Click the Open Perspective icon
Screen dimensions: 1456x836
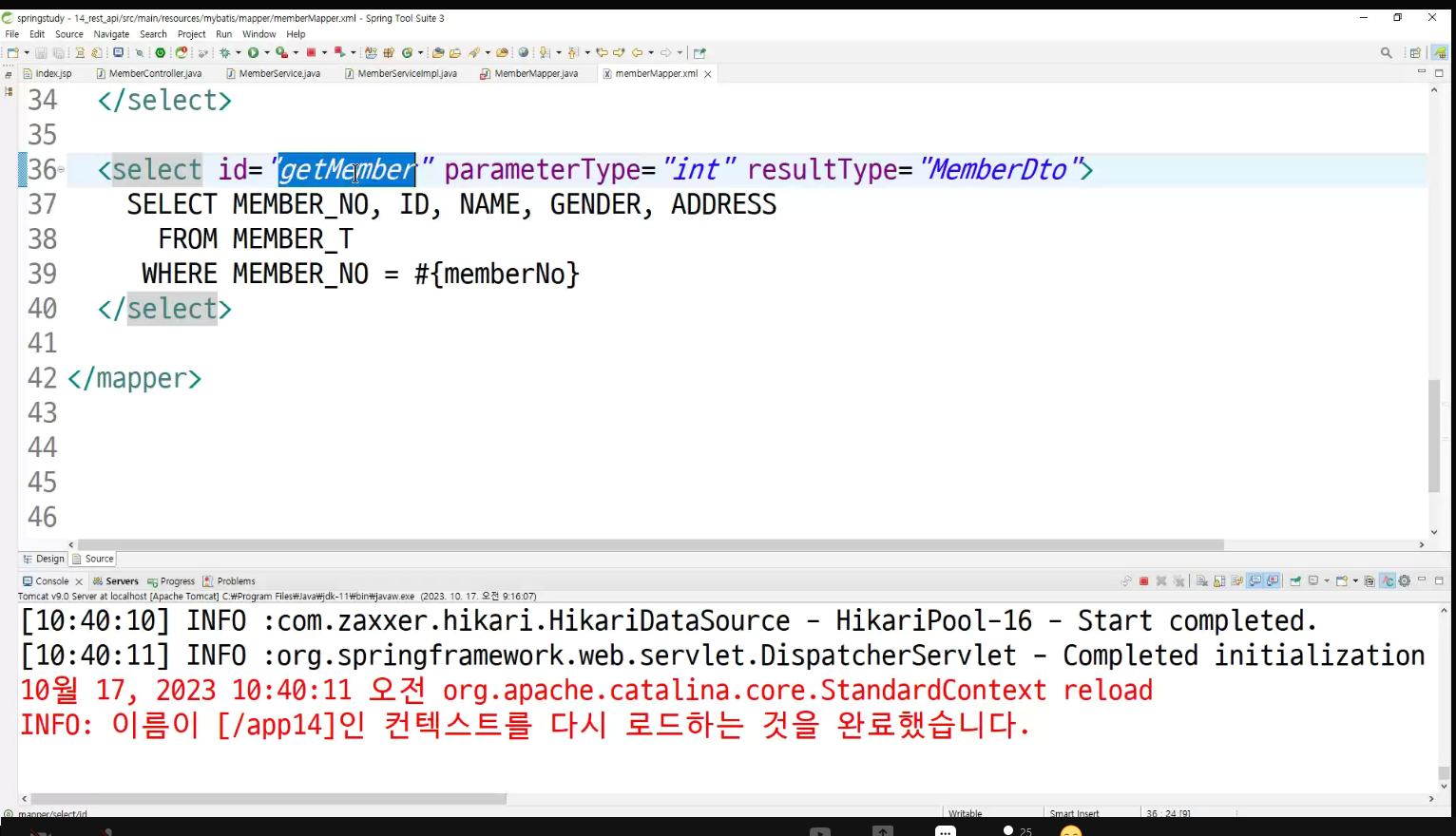[x=1415, y=53]
